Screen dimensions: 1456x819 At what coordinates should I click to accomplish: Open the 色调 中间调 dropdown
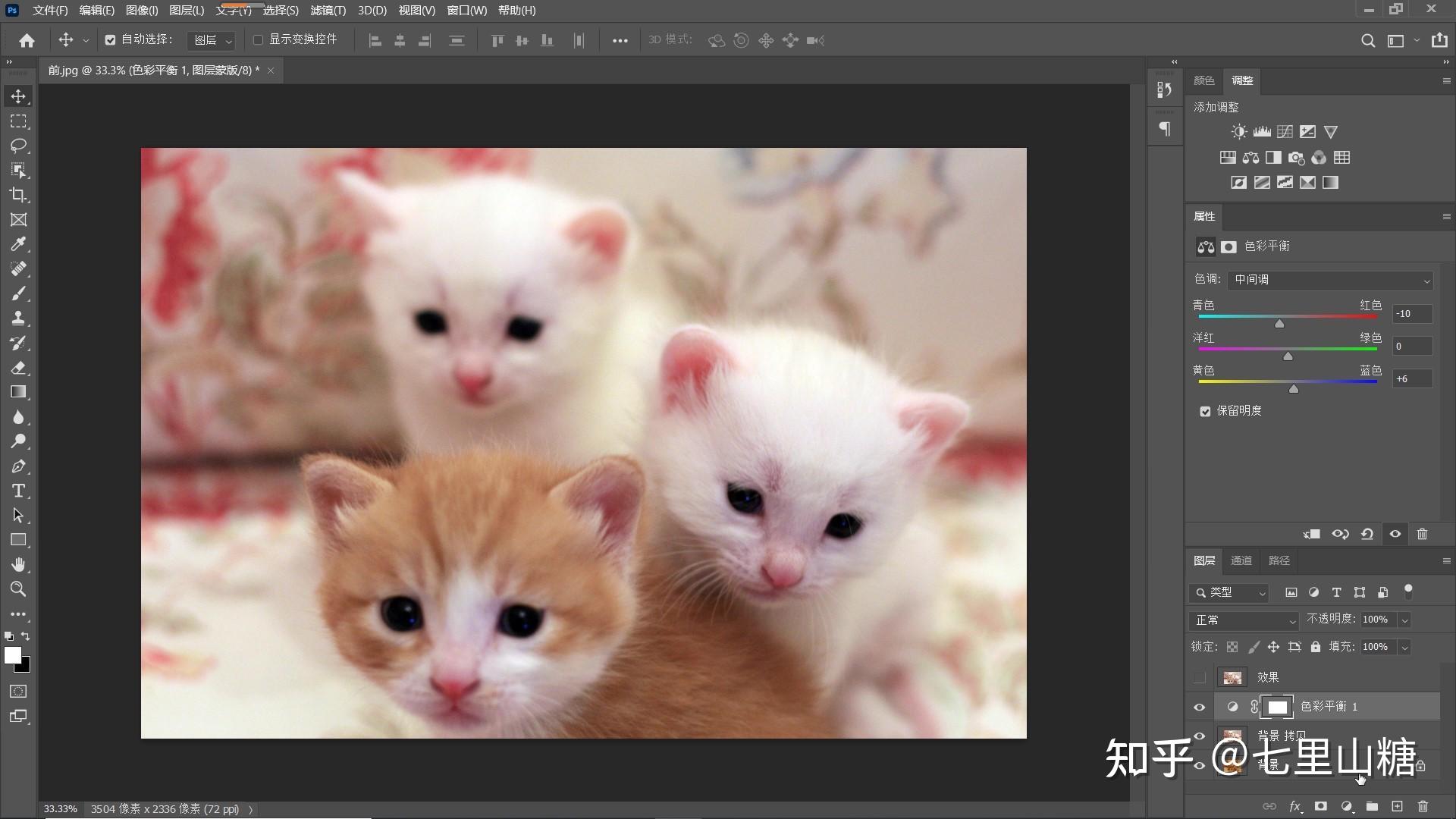1330,280
